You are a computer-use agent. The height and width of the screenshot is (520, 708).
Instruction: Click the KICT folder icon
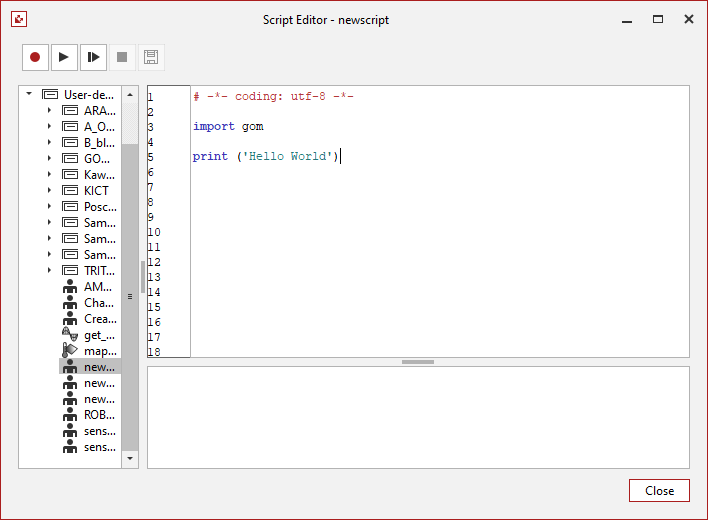click(70, 190)
